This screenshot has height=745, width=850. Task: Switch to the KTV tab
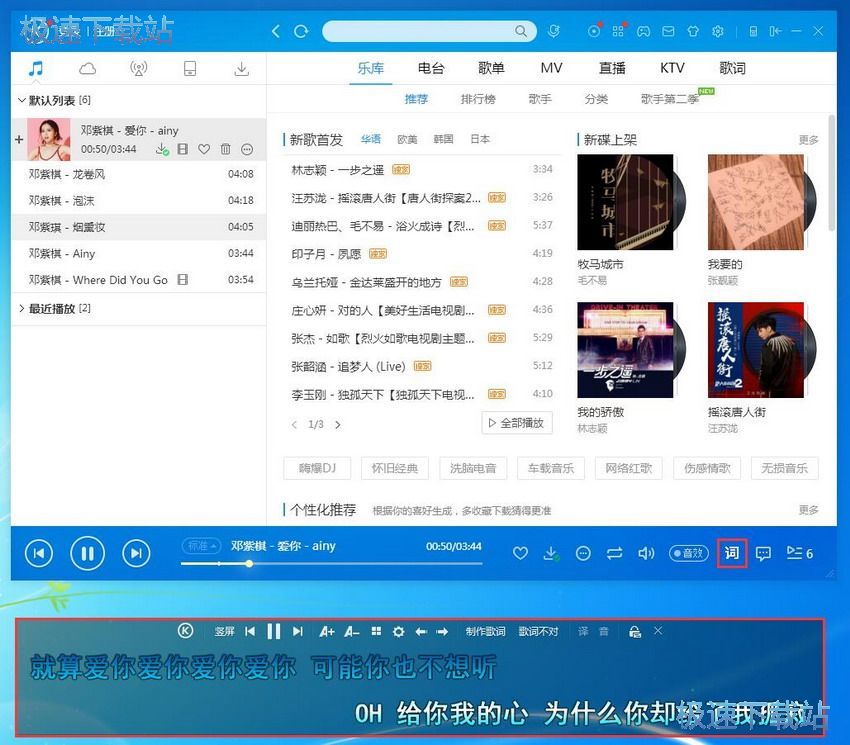pyautogui.click(x=672, y=68)
